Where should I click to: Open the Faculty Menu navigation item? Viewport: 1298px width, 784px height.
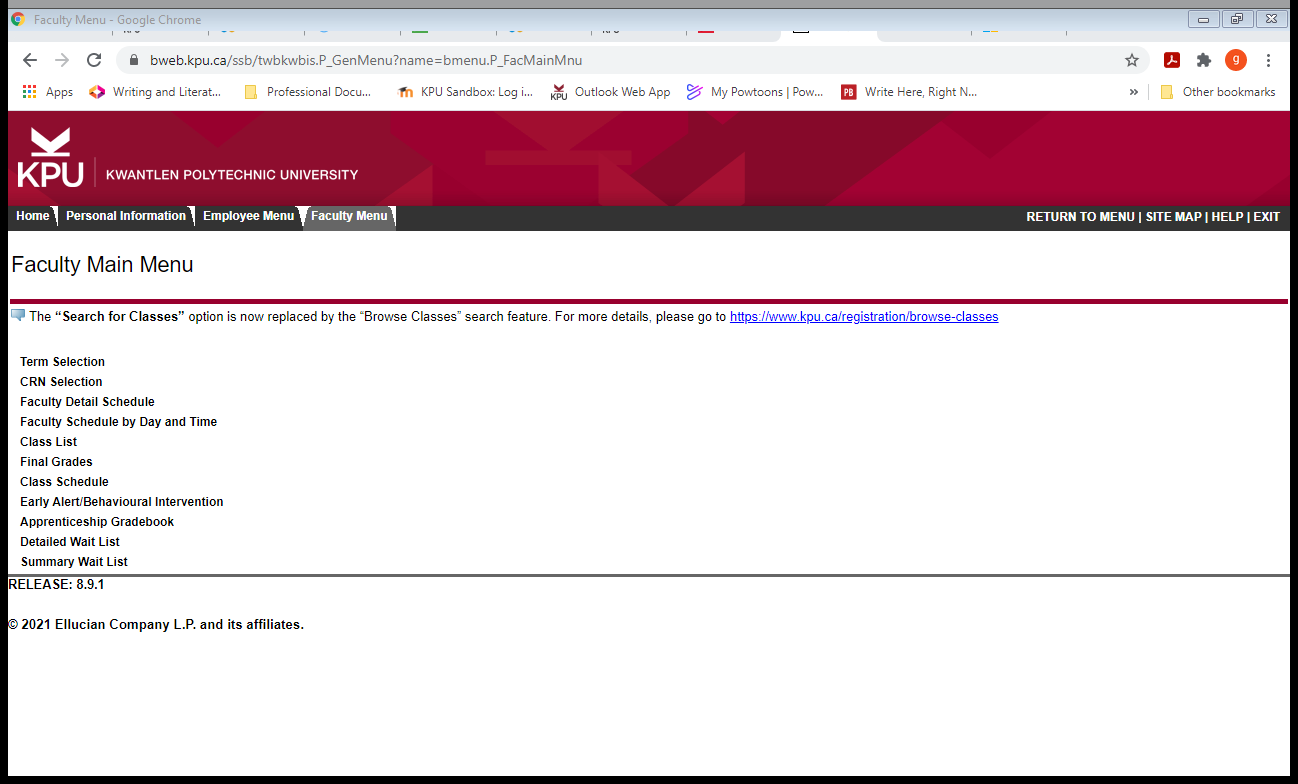348,216
